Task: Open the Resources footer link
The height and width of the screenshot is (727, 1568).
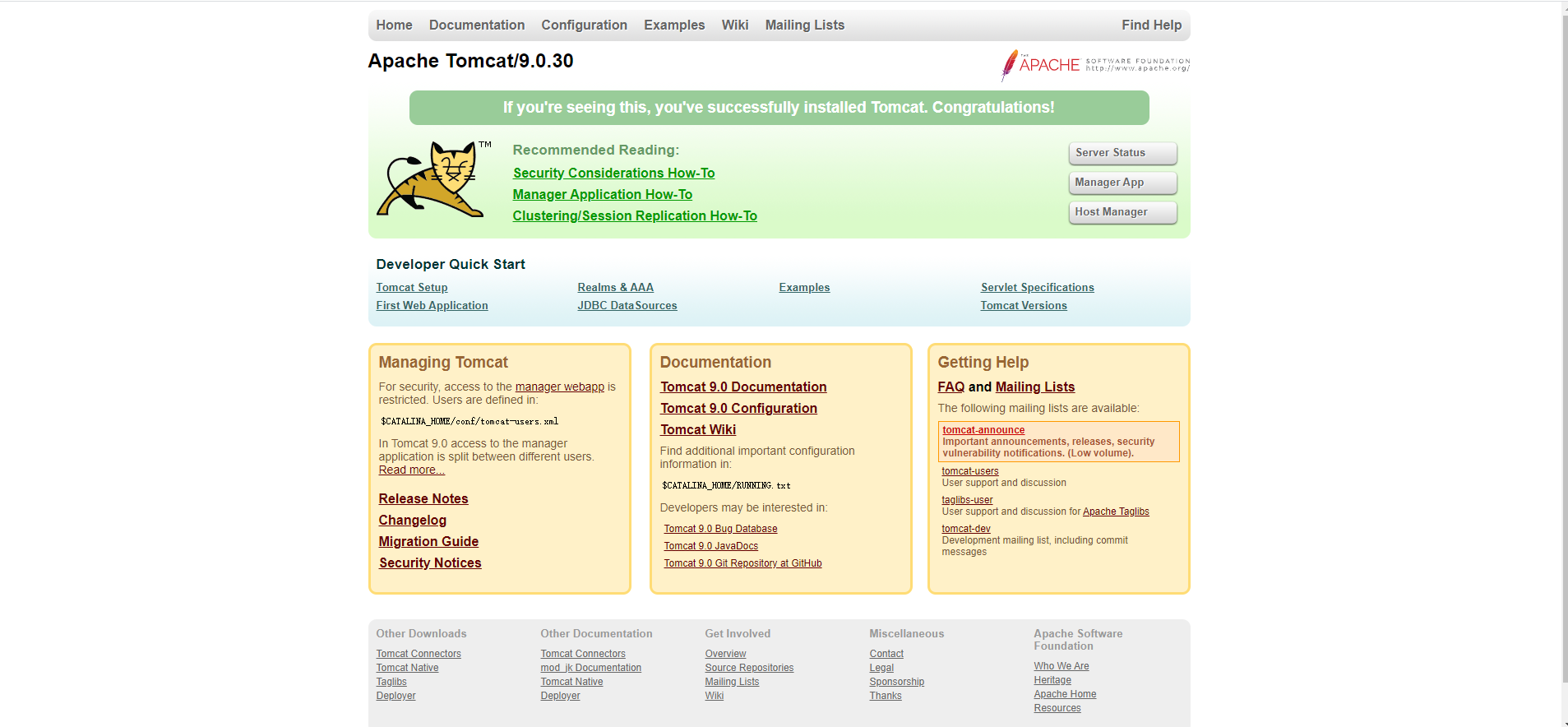Action: (x=1057, y=708)
